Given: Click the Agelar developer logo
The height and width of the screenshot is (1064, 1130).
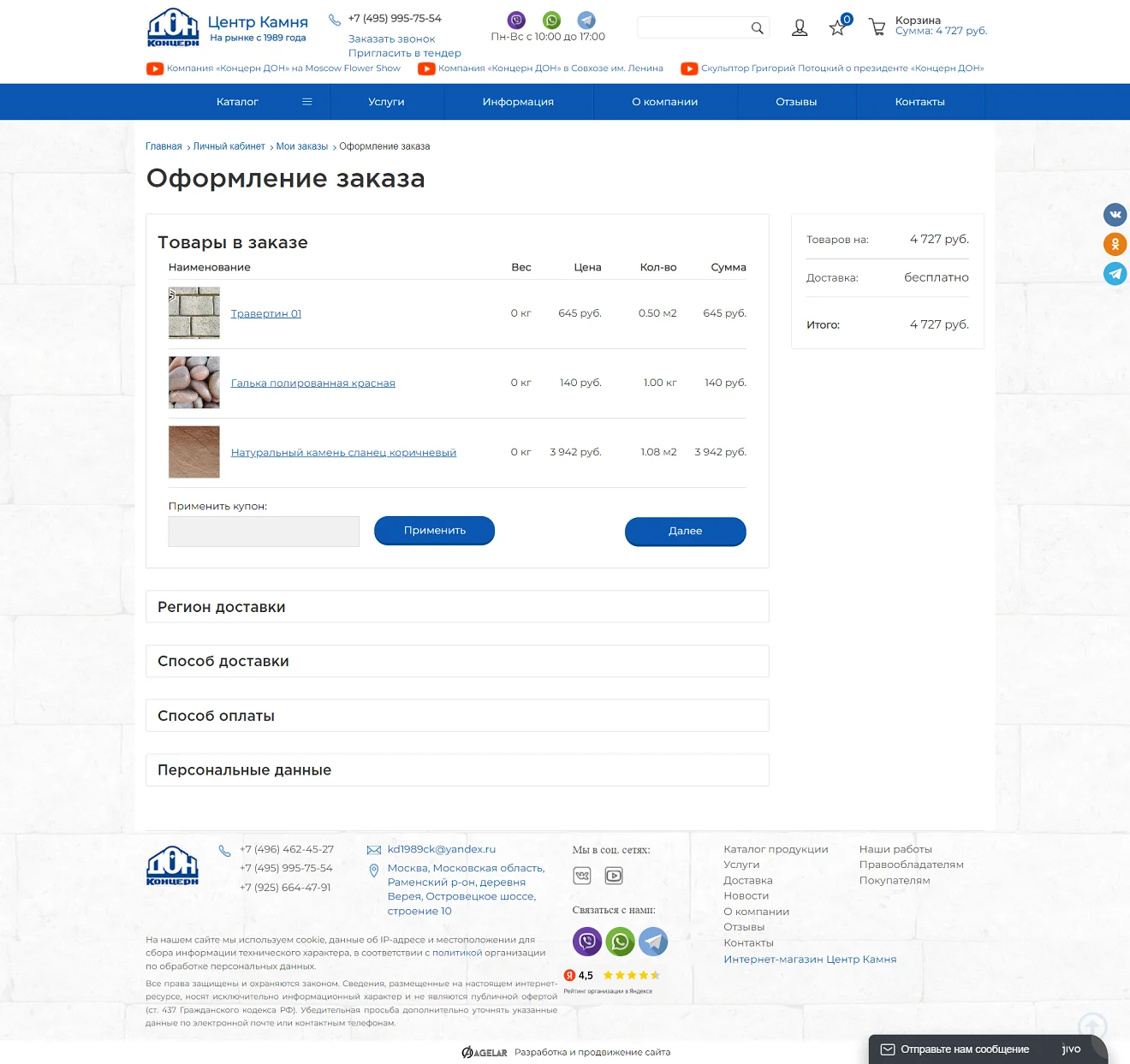Looking at the screenshot, I should [x=485, y=1052].
